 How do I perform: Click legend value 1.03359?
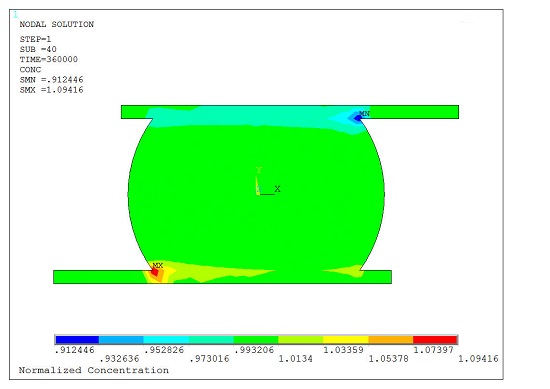point(343,350)
